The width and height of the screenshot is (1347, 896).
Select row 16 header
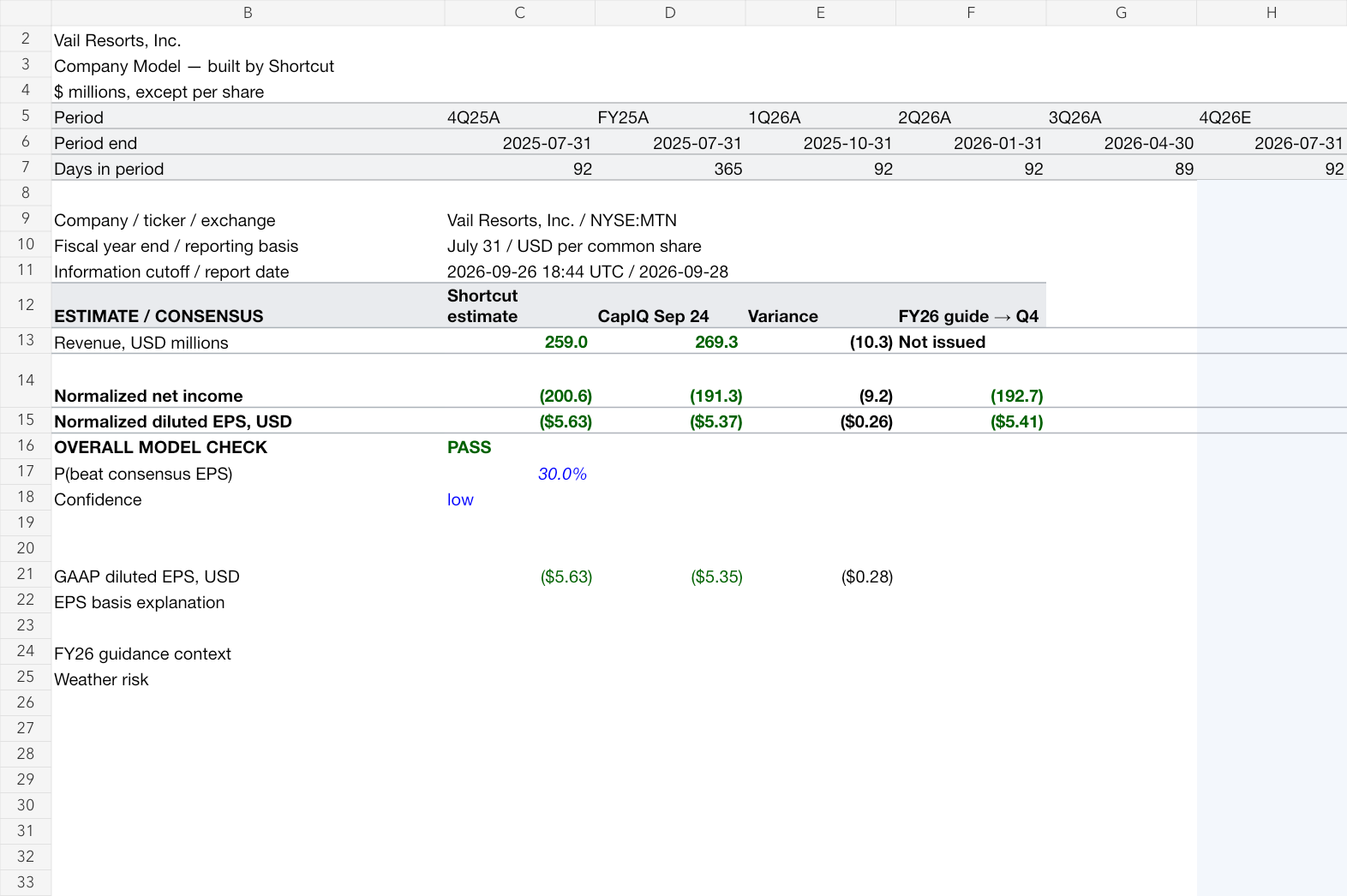pyautogui.click(x=26, y=445)
